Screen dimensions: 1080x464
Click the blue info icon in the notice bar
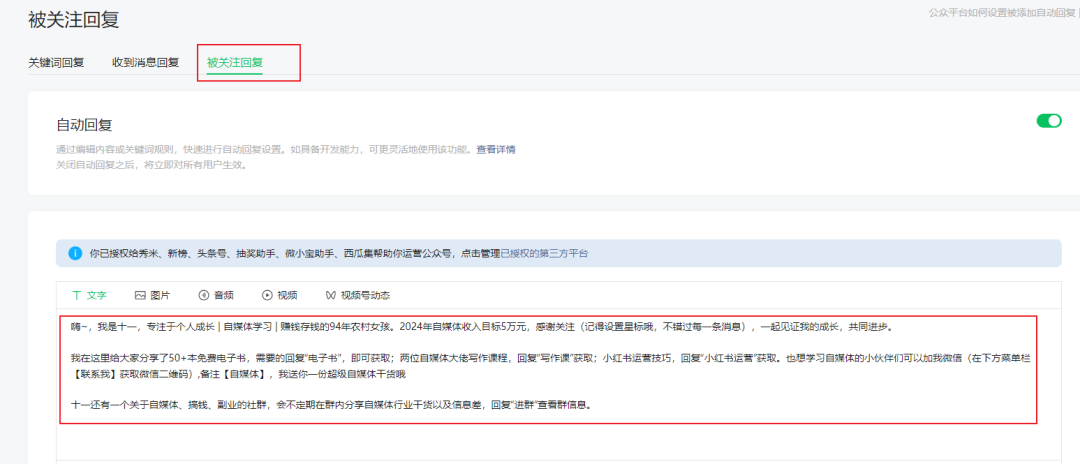[75, 253]
